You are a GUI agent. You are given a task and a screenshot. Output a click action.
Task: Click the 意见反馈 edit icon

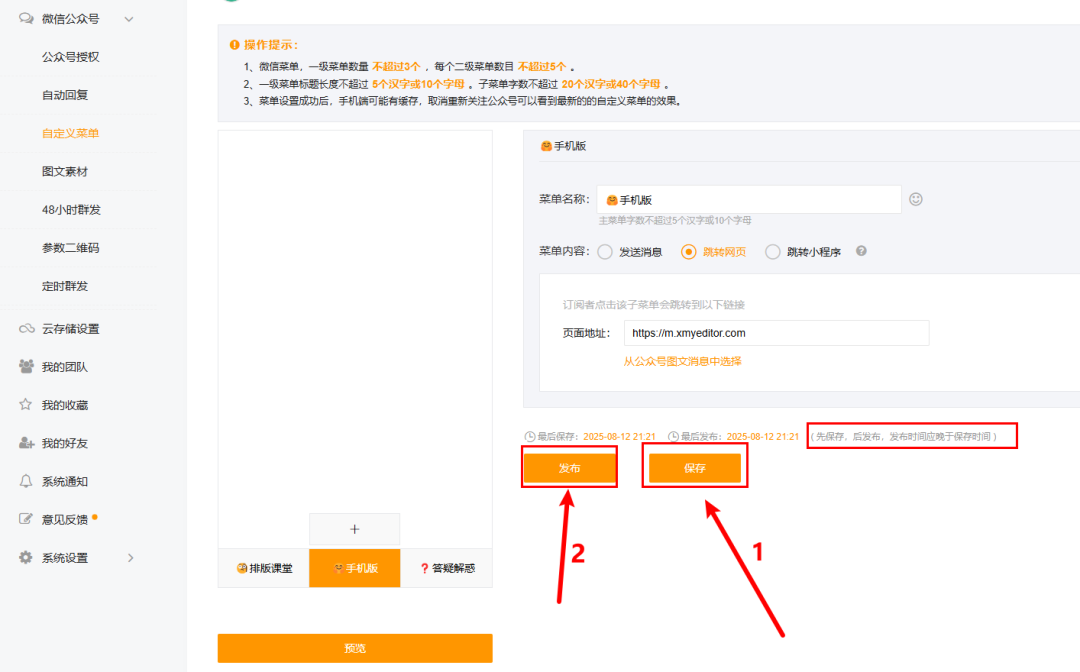click(27, 519)
